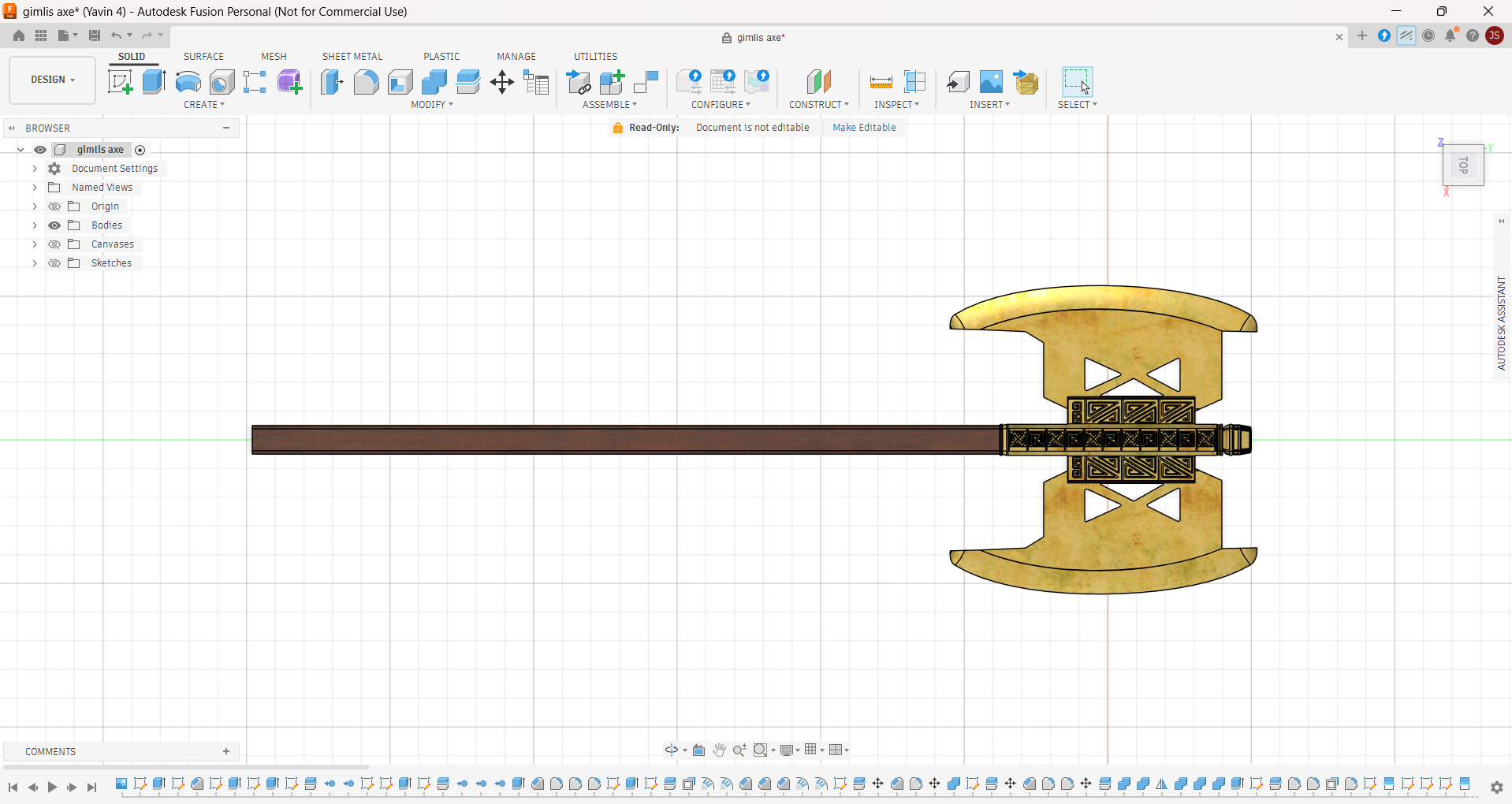
Task: Open the Autodesk Assistant side panel
Action: coord(1501,323)
